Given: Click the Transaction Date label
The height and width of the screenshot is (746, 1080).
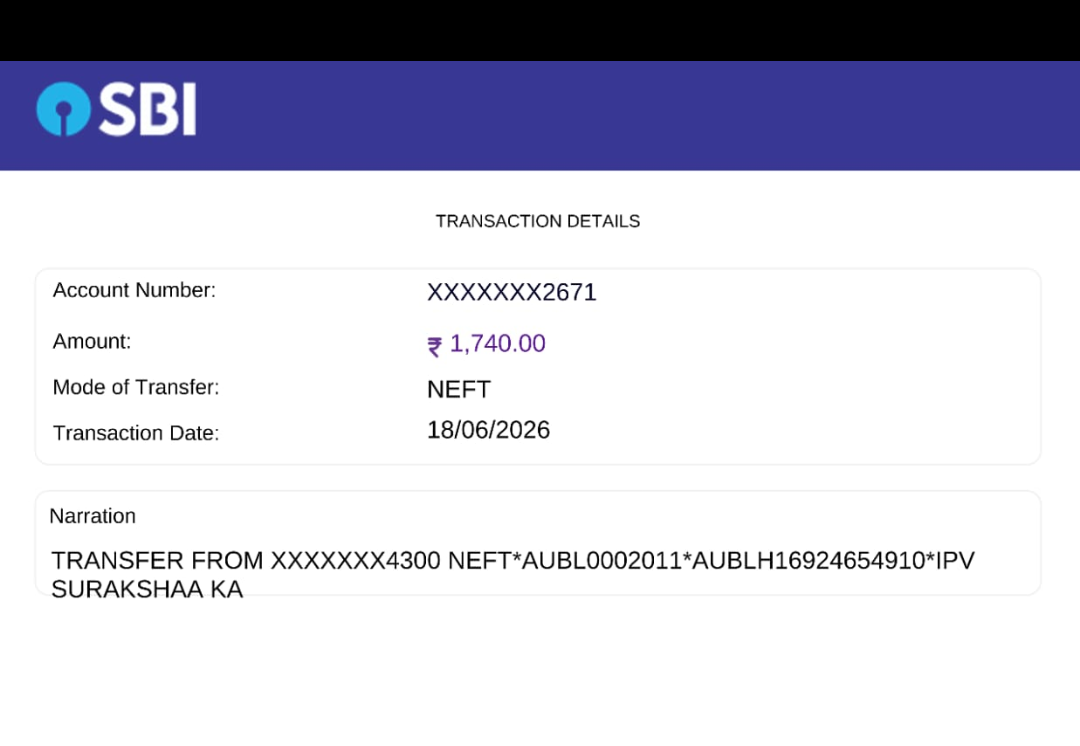Looking at the screenshot, I should point(136,433).
